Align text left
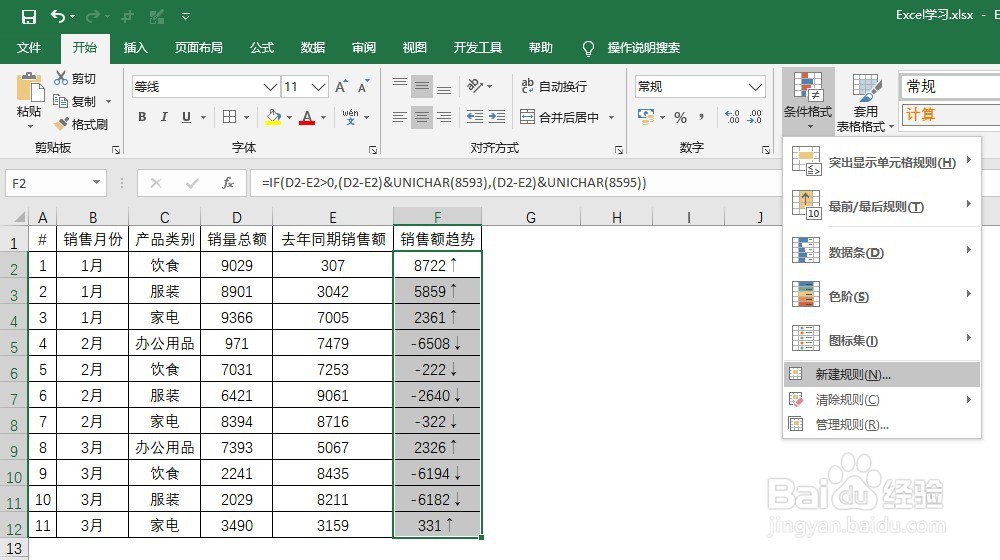This screenshot has width=1000, height=560. click(400, 117)
